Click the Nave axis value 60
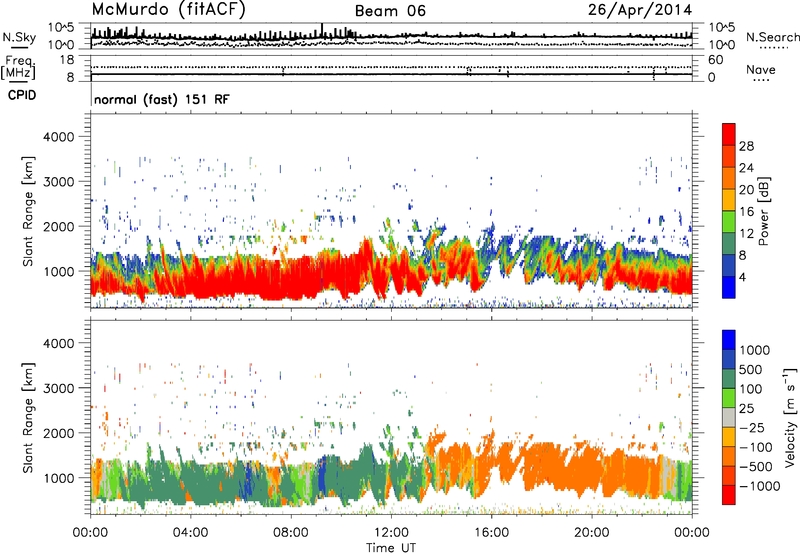Viewport: 800px width, 554px height. (x=715, y=60)
